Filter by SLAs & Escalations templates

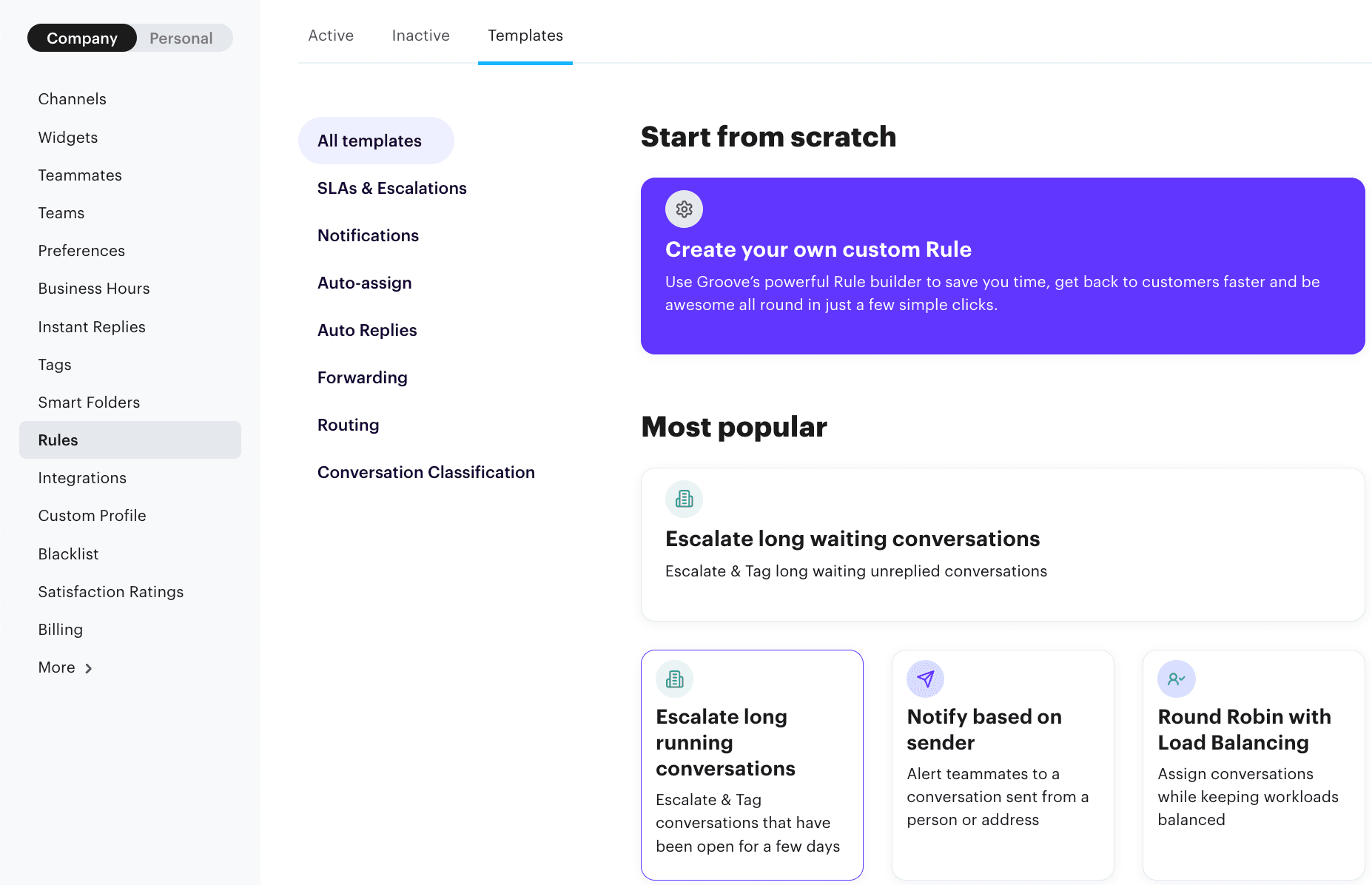click(x=392, y=188)
